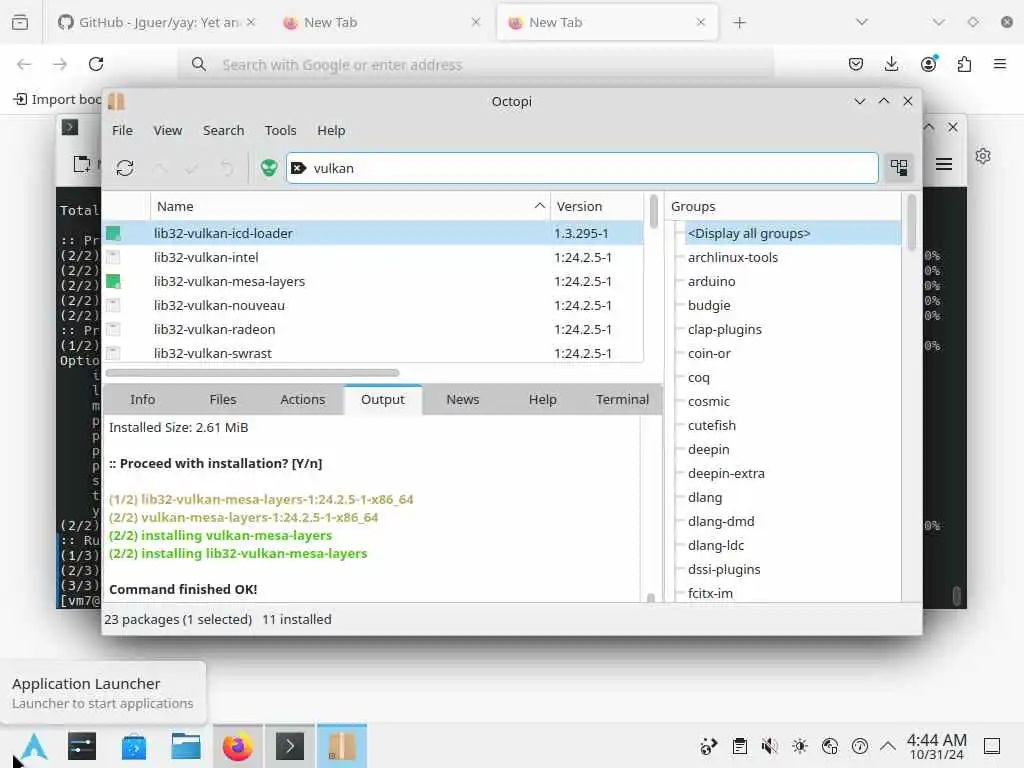Expand the hidden system tray icons arrow
This screenshot has width=1024, height=768.
point(888,746)
